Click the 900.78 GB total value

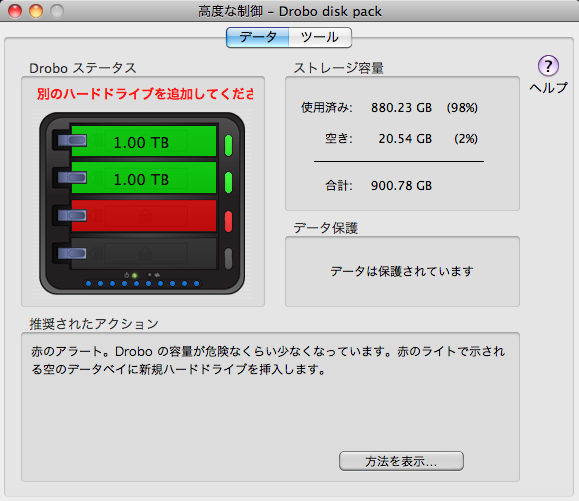[401, 186]
